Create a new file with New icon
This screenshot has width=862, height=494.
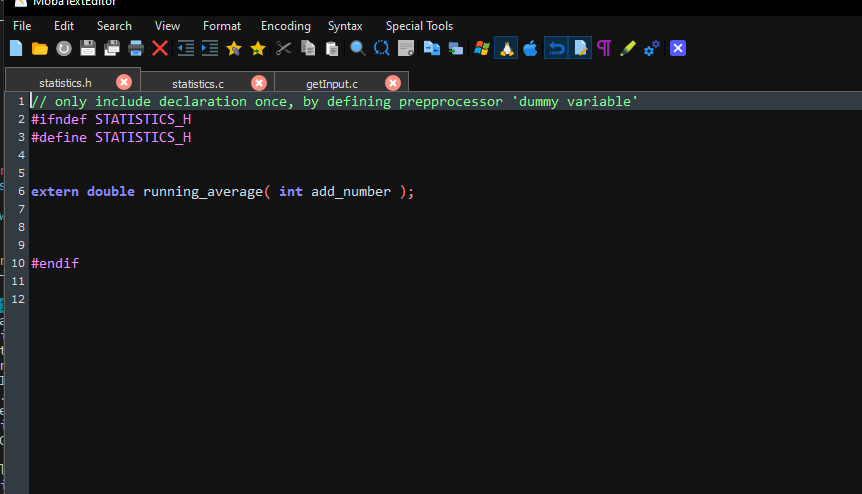pyautogui.click(x=16, y=48)
